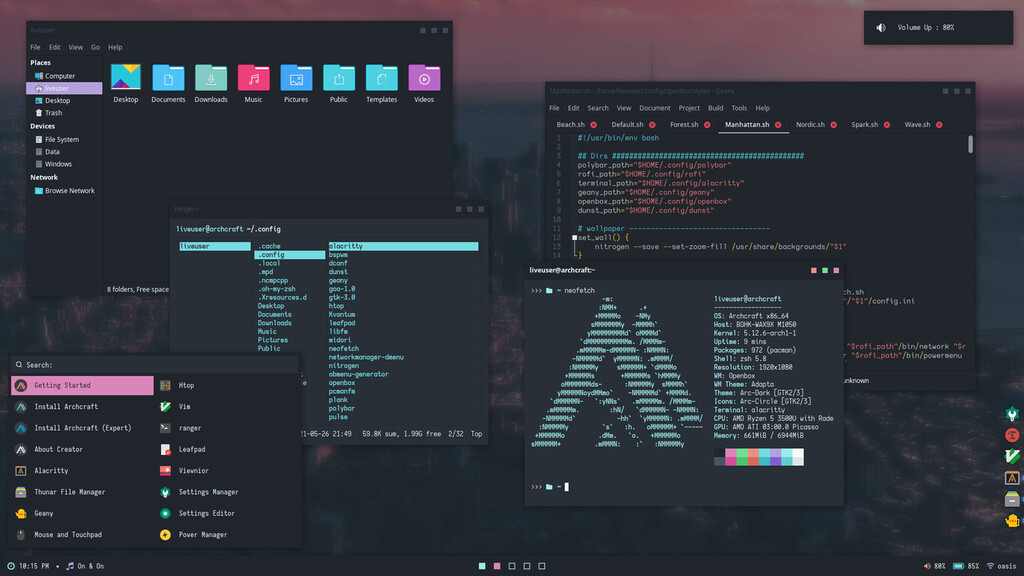
Task: Mute audio via the polybar speaker icon
Action: click(926, 565)
